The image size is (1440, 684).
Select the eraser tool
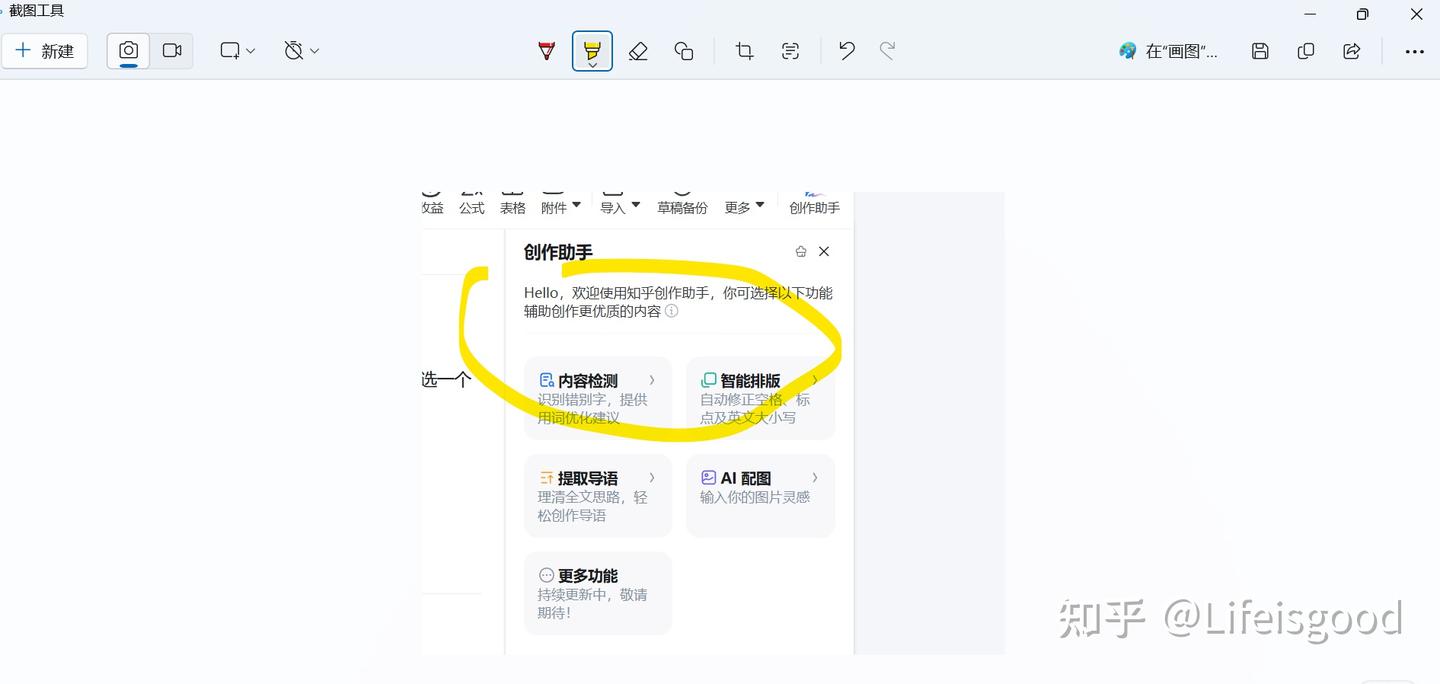[638, 51]
